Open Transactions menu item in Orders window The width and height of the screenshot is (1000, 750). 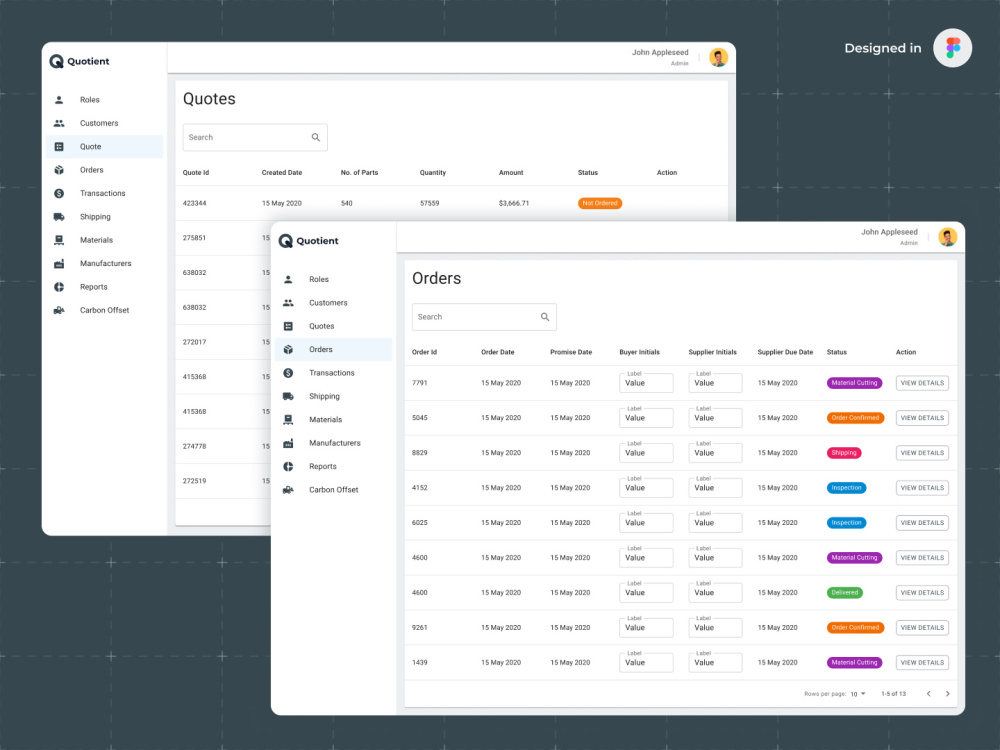[334, 373]
